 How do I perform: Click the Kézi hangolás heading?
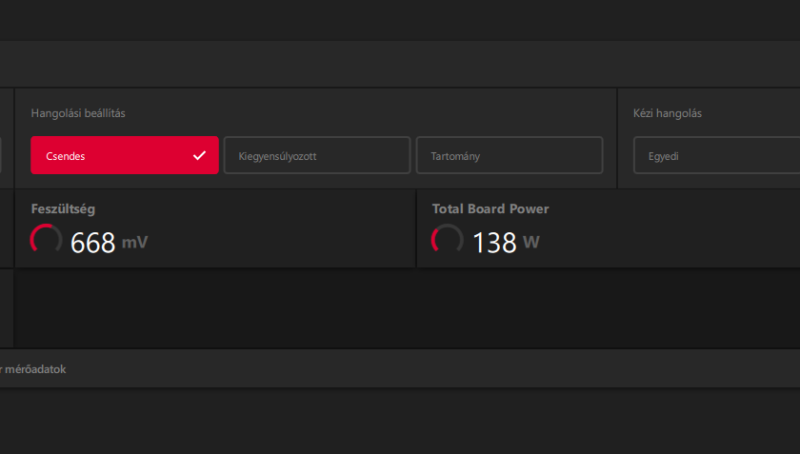667,113
